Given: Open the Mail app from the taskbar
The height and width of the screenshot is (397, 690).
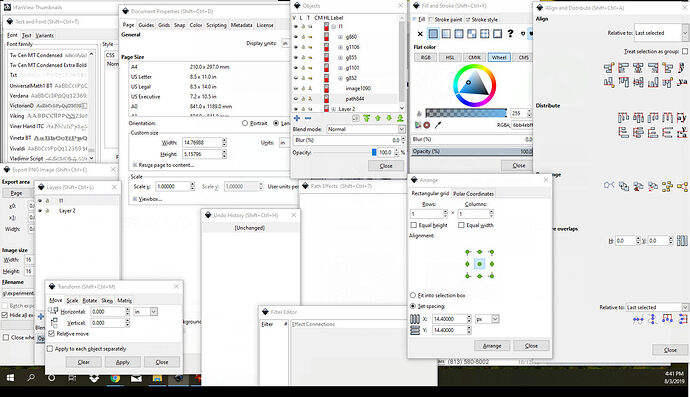Looking at the screenshot, I should [136, 378].
